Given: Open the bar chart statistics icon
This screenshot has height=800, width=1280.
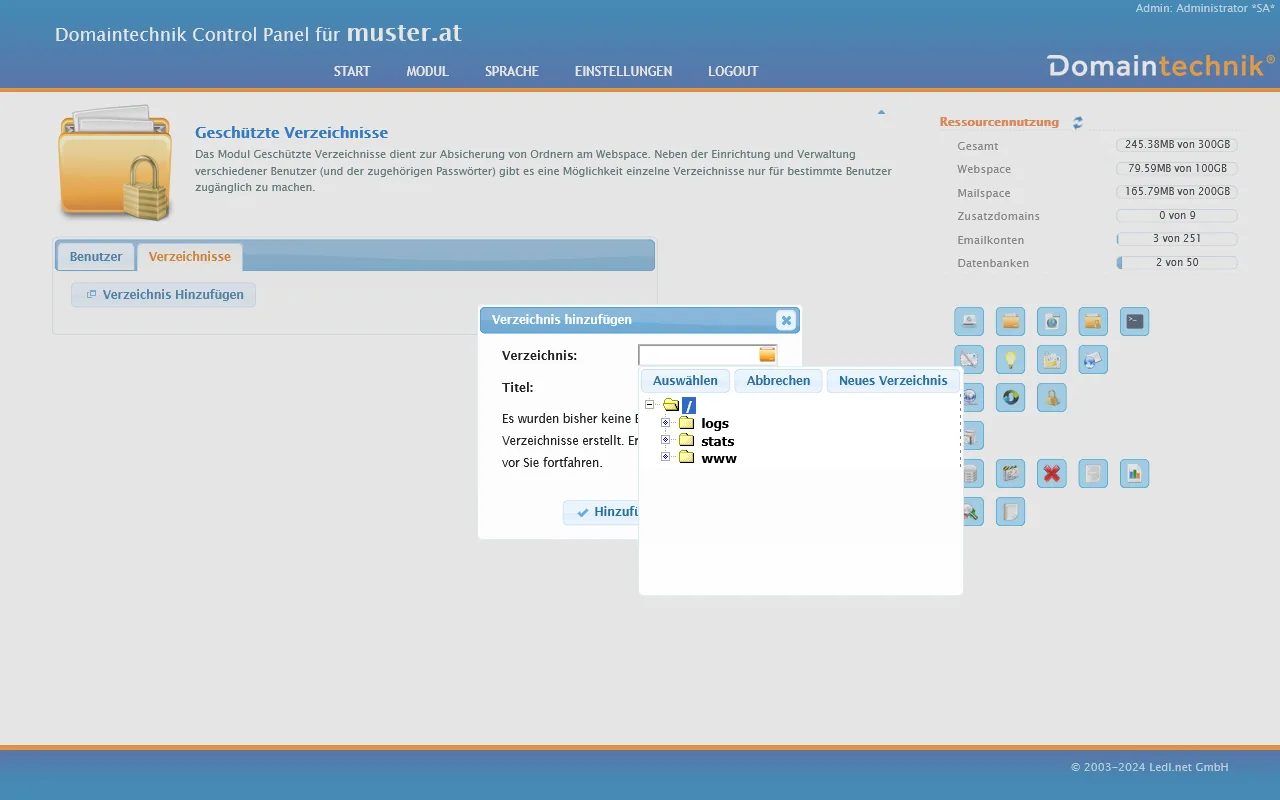Looking at the screenshot, I should pos(1134,474).
